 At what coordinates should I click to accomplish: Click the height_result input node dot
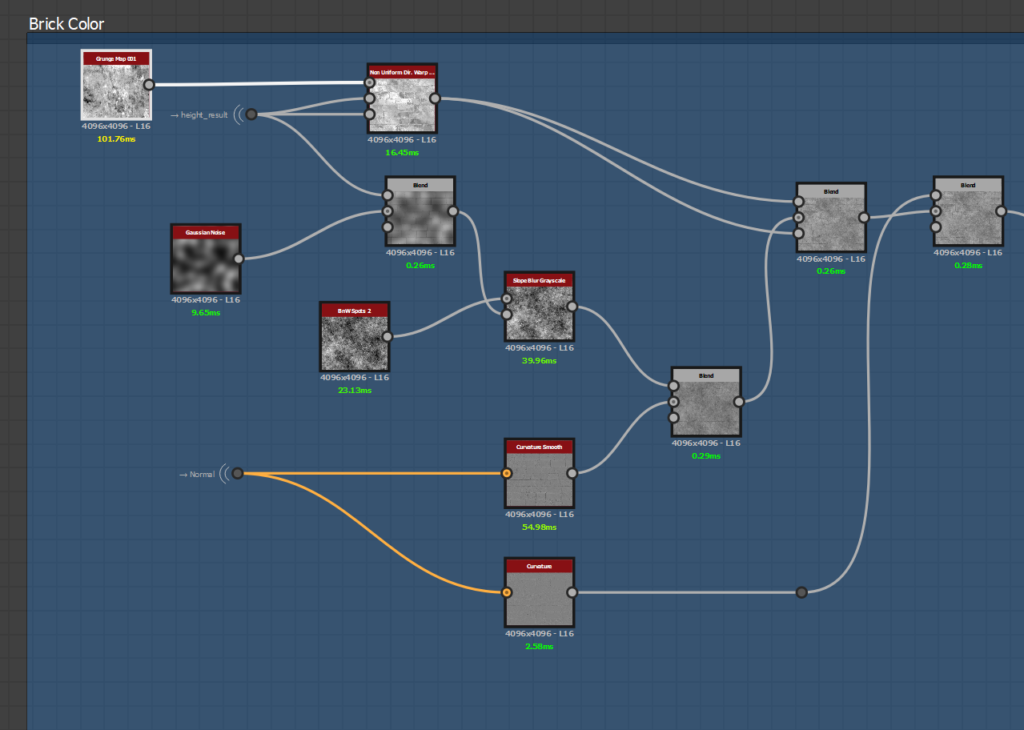tap(251, 115)
